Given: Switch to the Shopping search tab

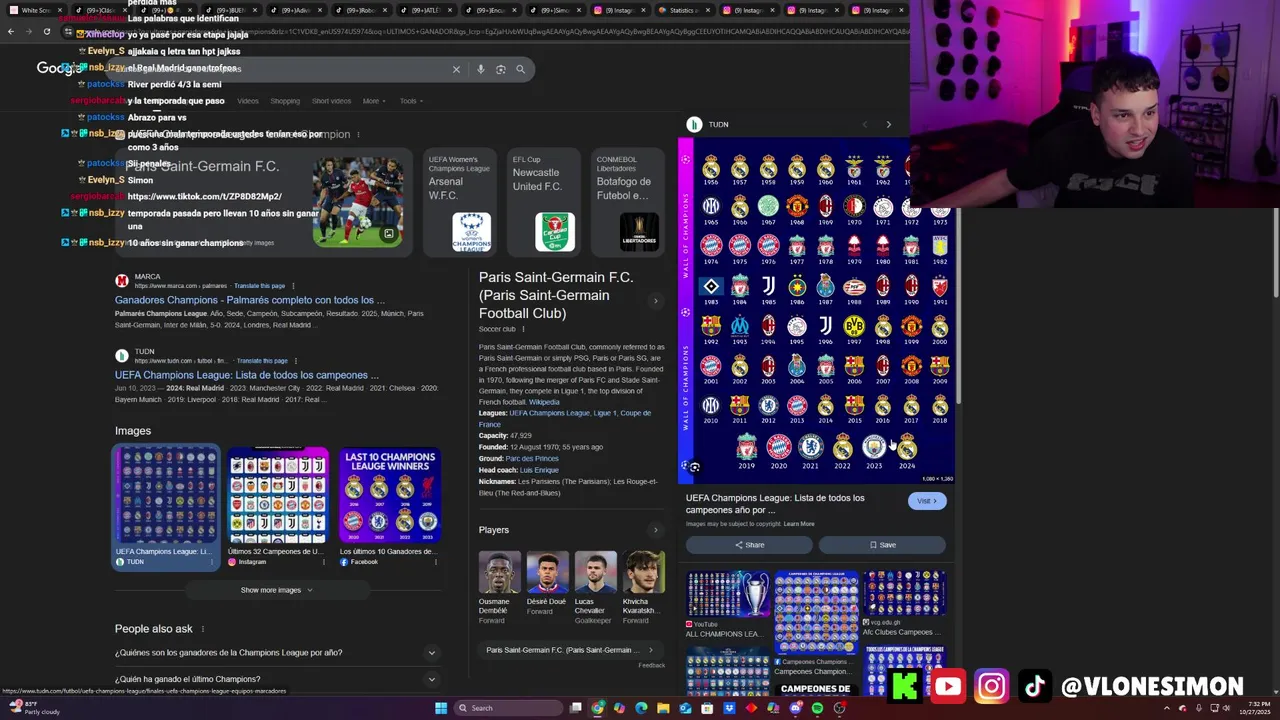Looking at the screenshot, I should point(285,101).
